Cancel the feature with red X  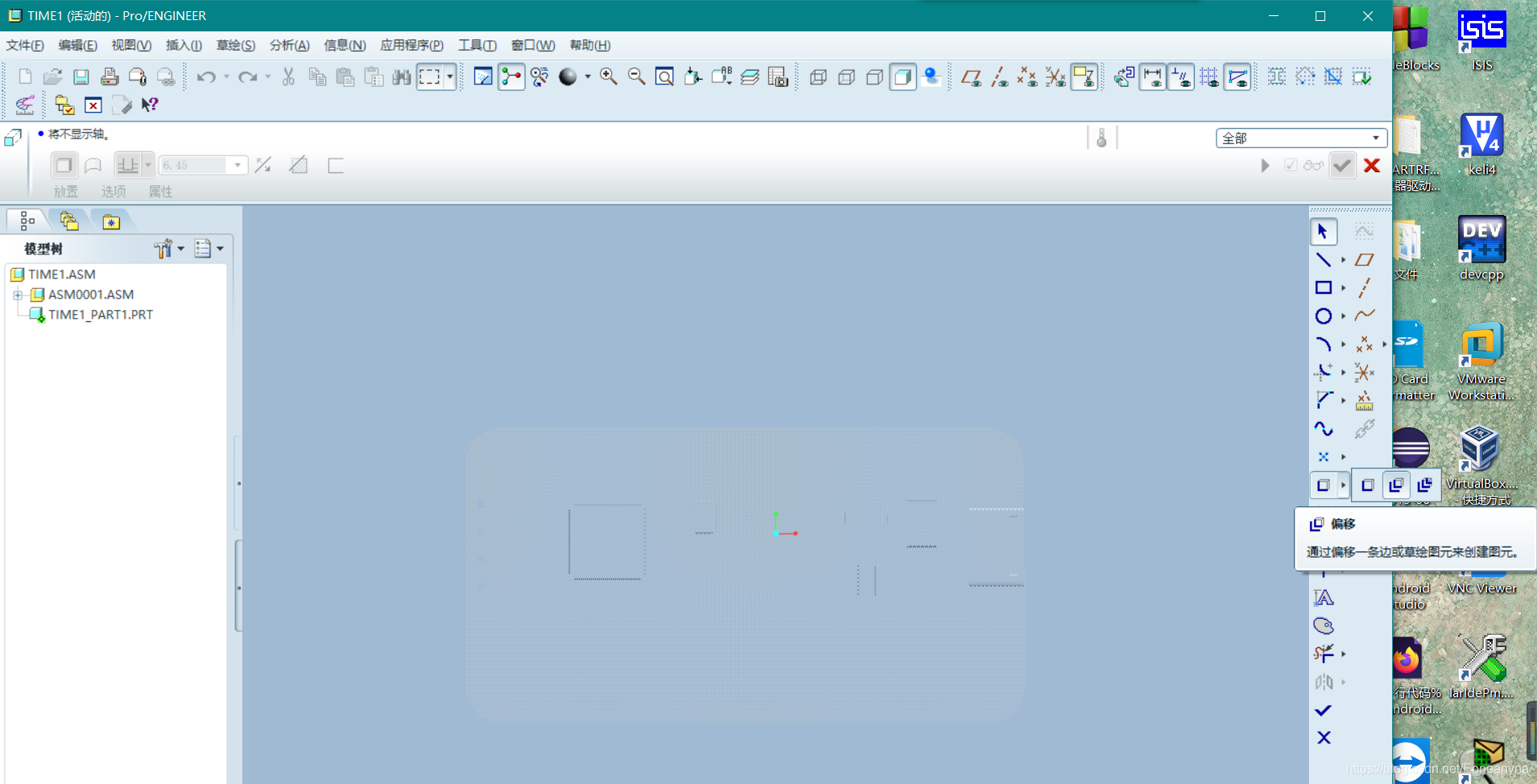coord(1372,165)
